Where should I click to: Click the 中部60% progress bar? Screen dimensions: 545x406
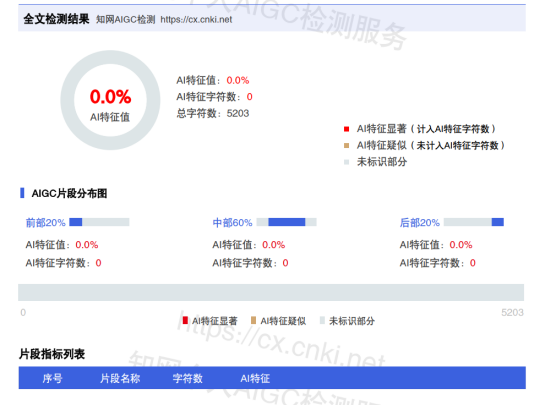[x=286, y=222]
